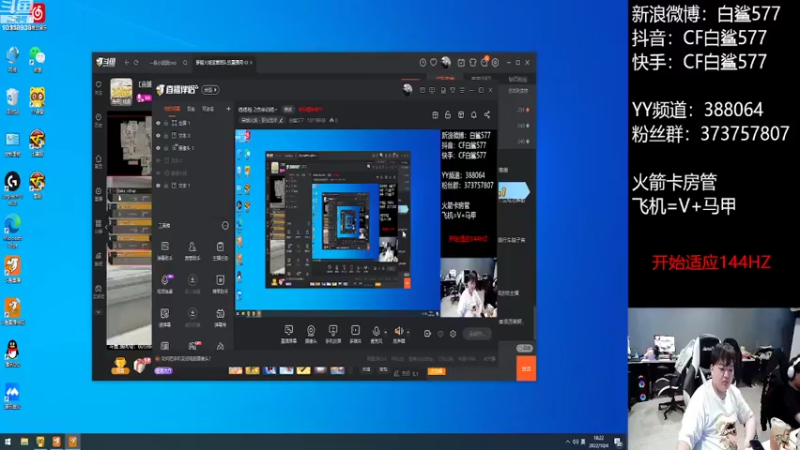Toggle visibility of the 文本 3 source
Image resolution: width=800 pixels, height=450 pixels.
click(158, 136)
